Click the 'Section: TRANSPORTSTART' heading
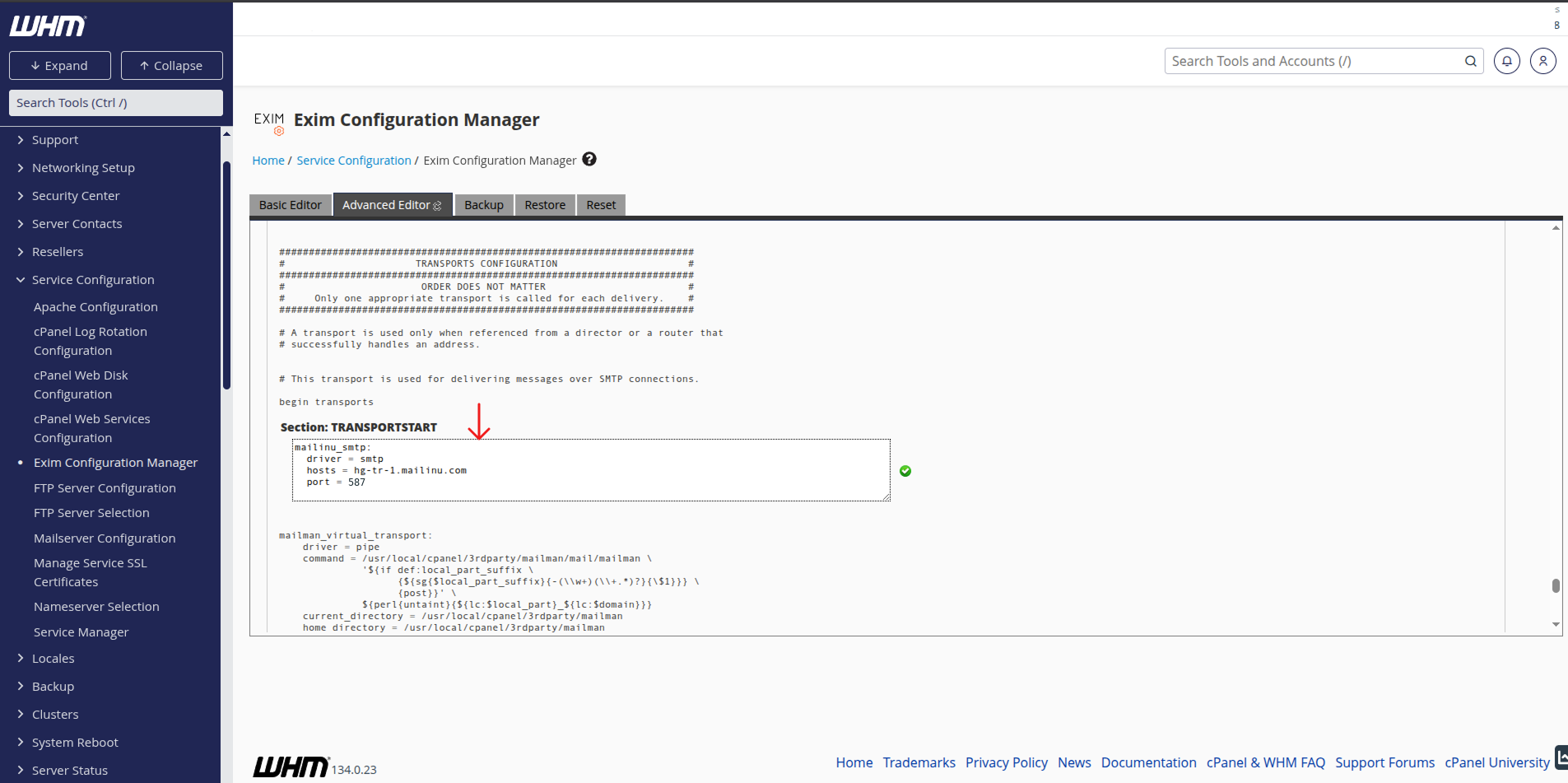1568x783 pixels. coord(359,427)
